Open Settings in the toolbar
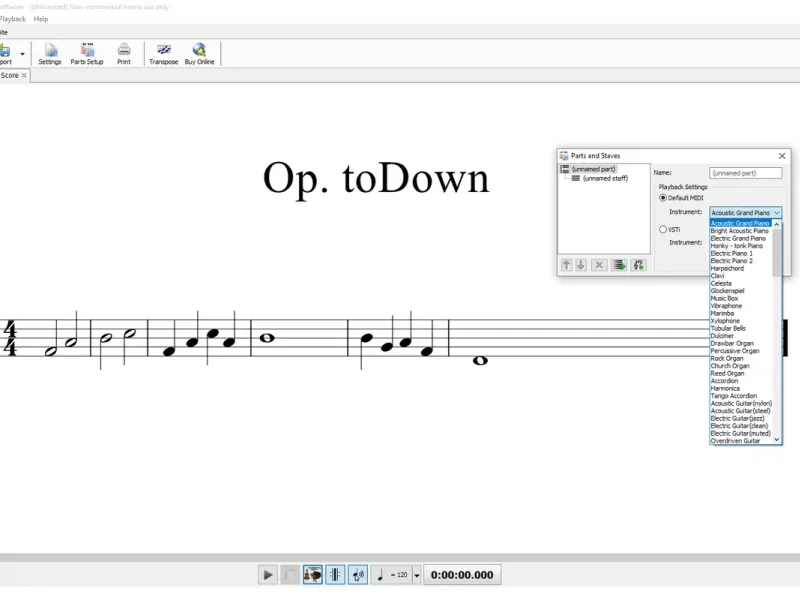 50,54
